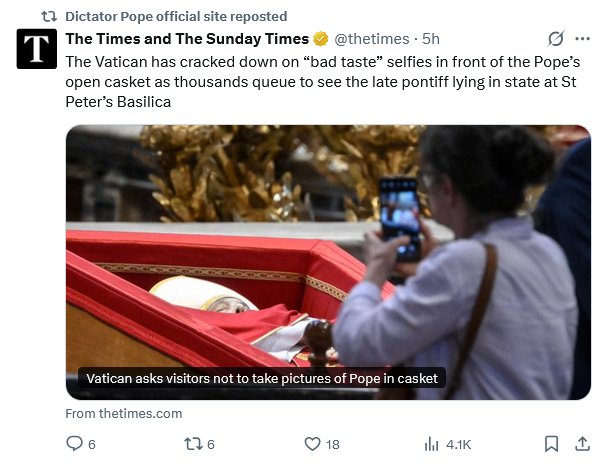Open the three-dot more options menu
This screenshot has width=609, height=466.
pyautogui.click(x=582, y=39)
